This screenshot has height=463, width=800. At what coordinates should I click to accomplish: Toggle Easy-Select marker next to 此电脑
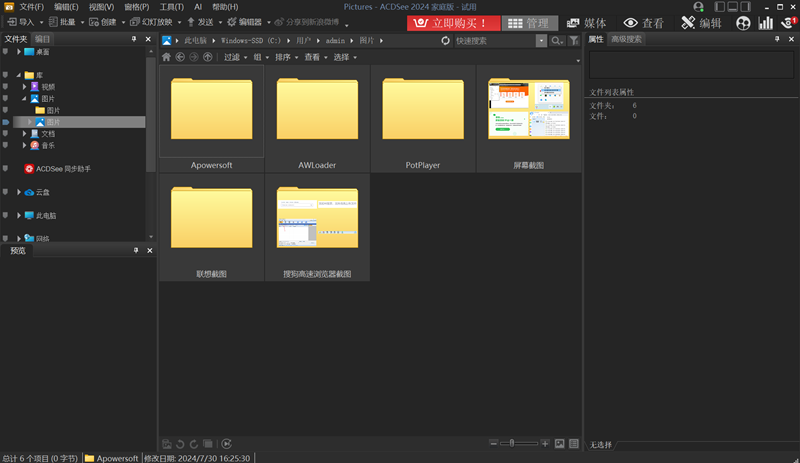(x=6, y=215)
